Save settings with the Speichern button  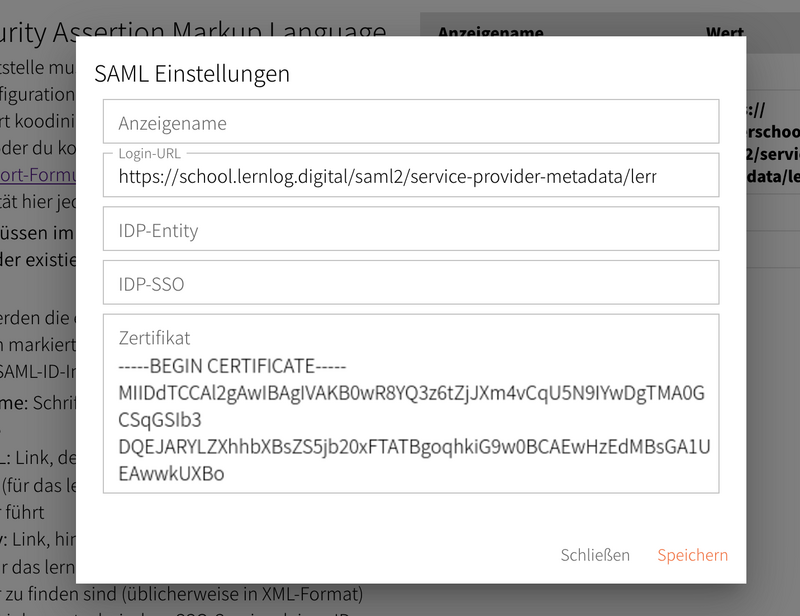[692, 555]
